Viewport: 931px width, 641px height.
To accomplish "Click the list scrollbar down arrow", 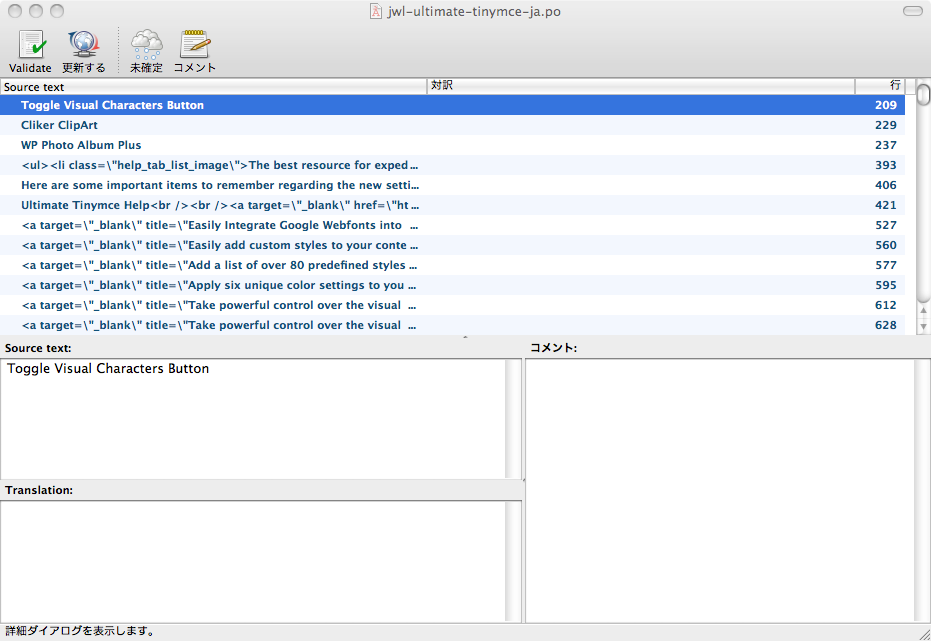I will 923,327.
